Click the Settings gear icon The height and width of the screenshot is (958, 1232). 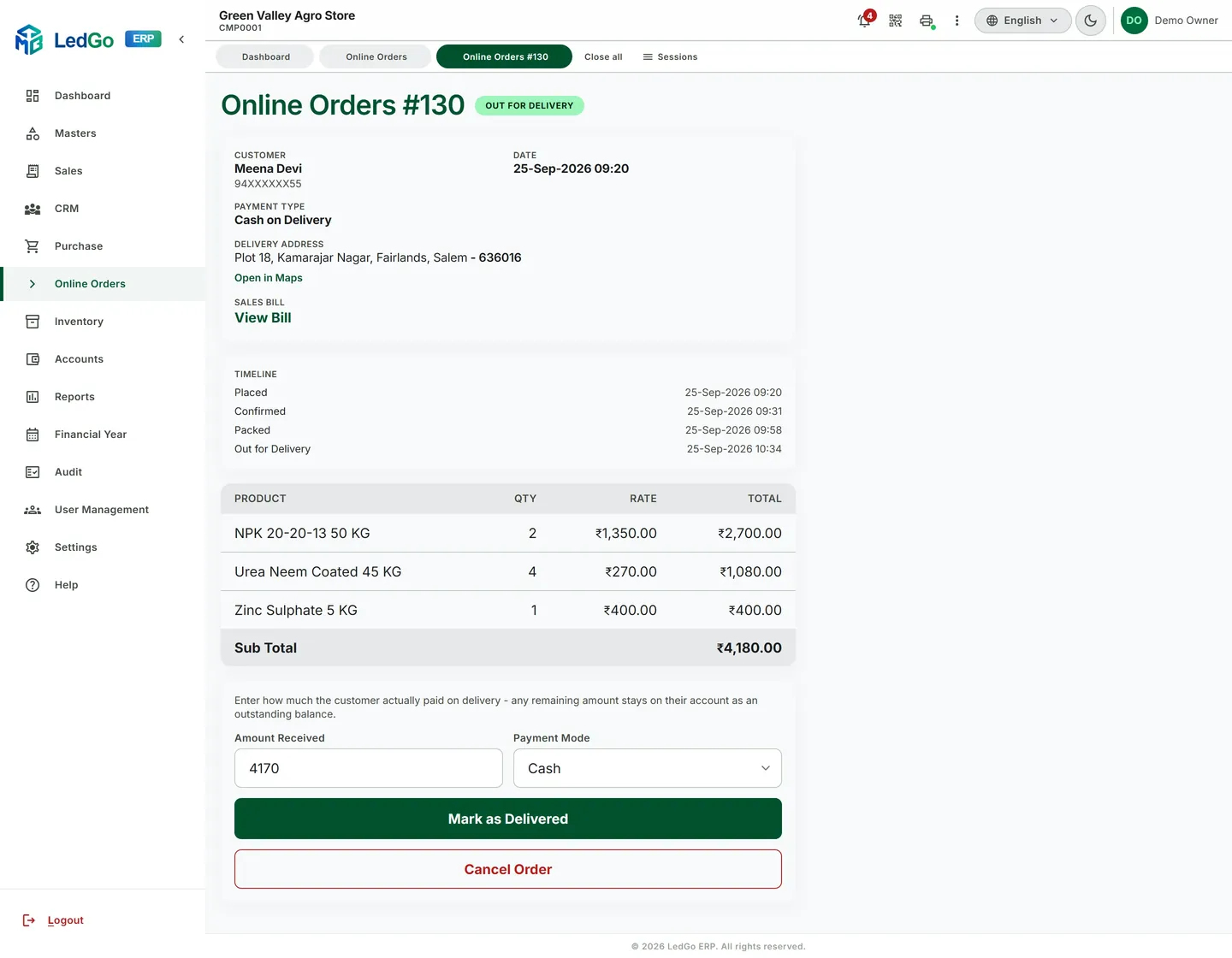click(33, 547)
